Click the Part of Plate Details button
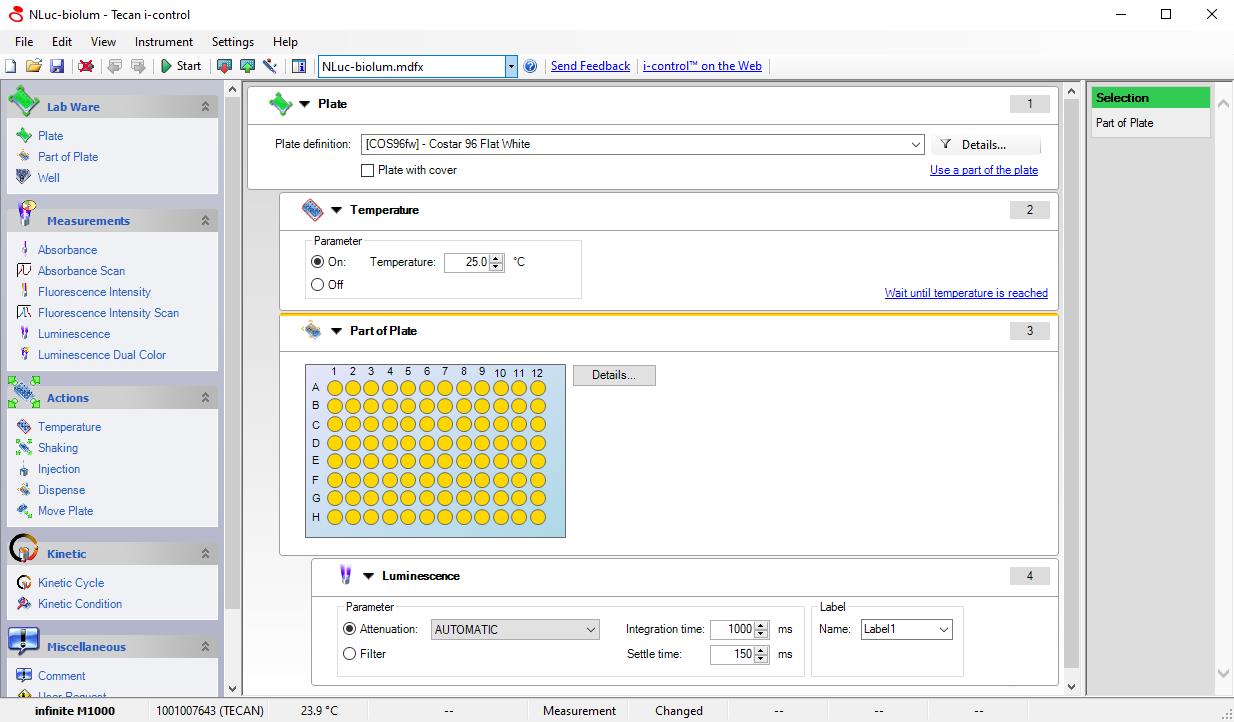 coord(614,376)
